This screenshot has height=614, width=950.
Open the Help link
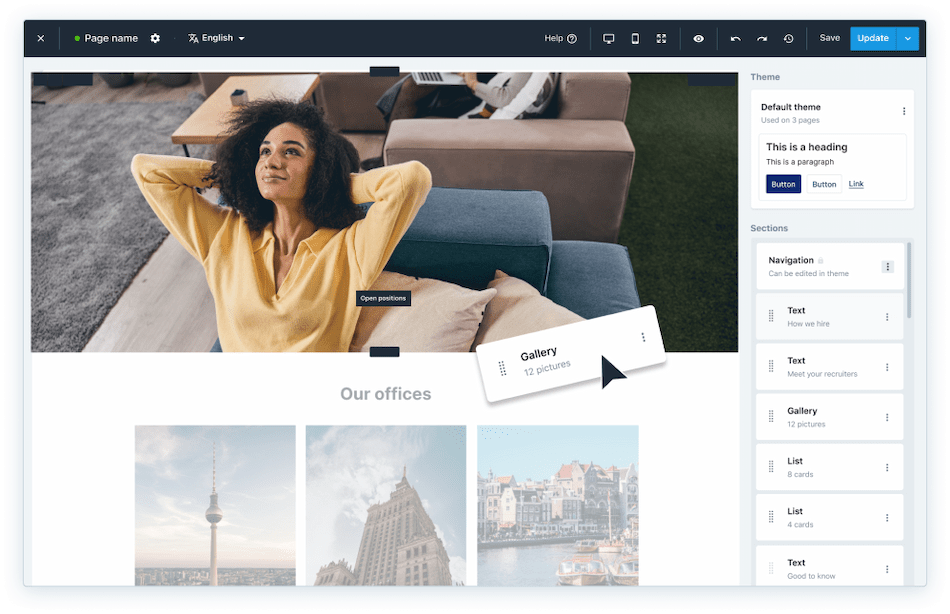point(560,38)
